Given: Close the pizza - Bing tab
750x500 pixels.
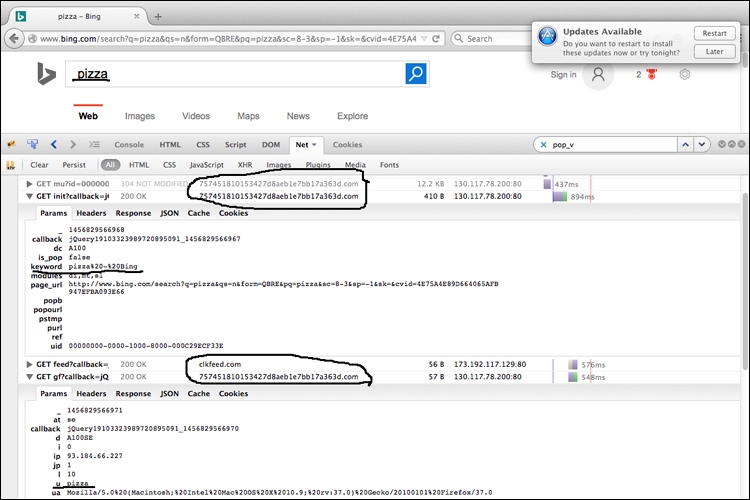Looking at the screenshot, I should coord(136,16).
